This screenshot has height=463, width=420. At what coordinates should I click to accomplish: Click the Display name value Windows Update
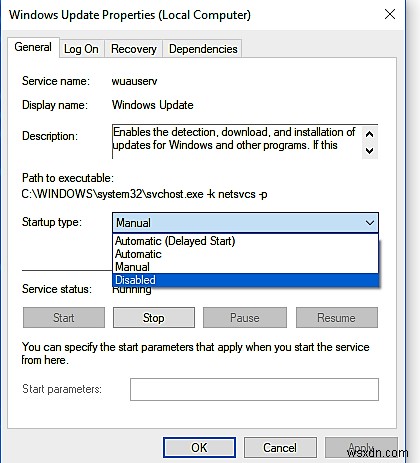tap(153, 105)
